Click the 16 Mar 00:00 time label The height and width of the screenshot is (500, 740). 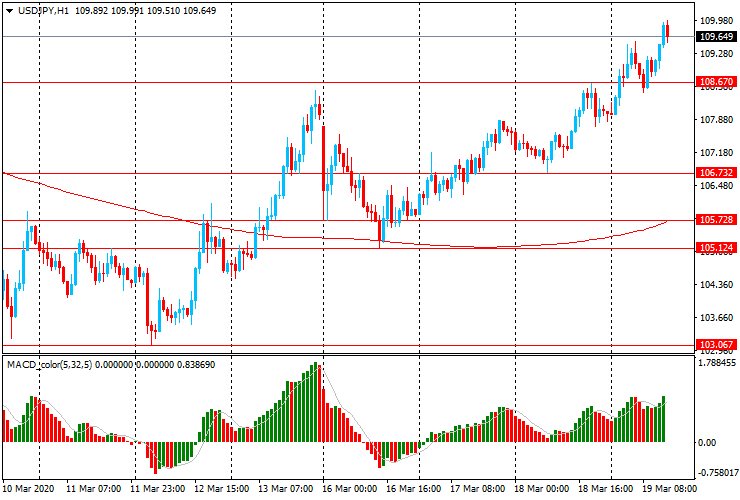(x=350, y=488)
